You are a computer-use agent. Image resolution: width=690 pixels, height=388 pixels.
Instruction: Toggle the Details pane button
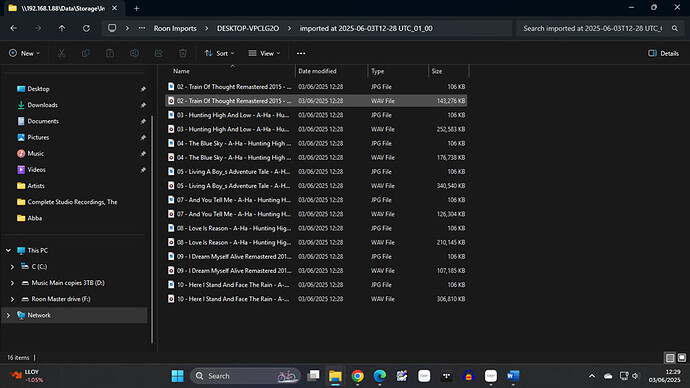(663, 53)
